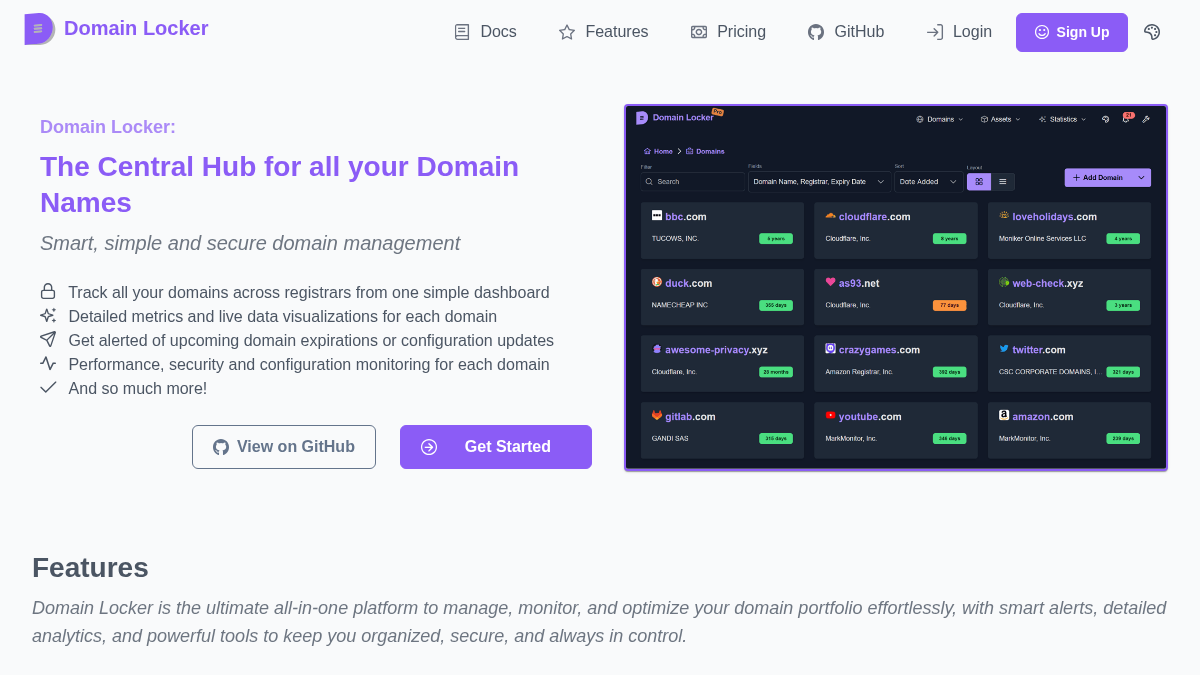Click the paper plane icon beside Get alerted

[x=48, y=339]
